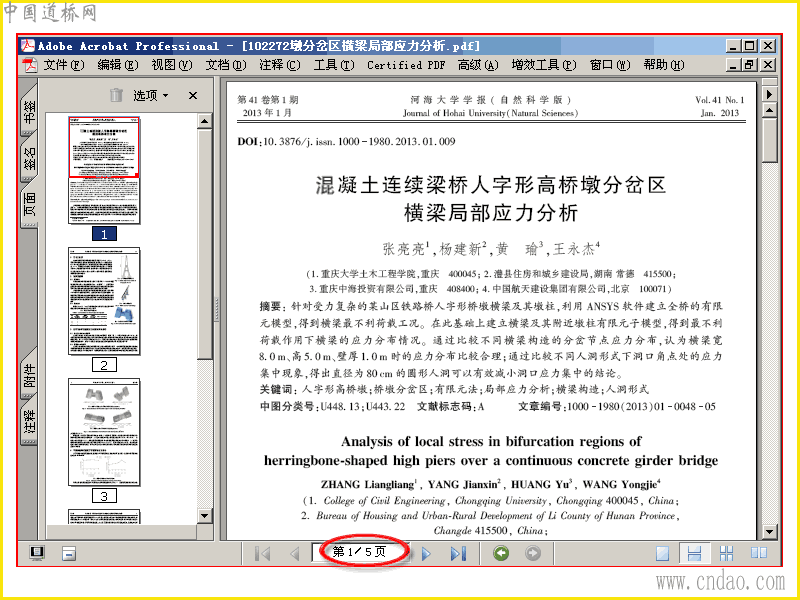Close the pages navigation panel

click(x=193, y=95)
